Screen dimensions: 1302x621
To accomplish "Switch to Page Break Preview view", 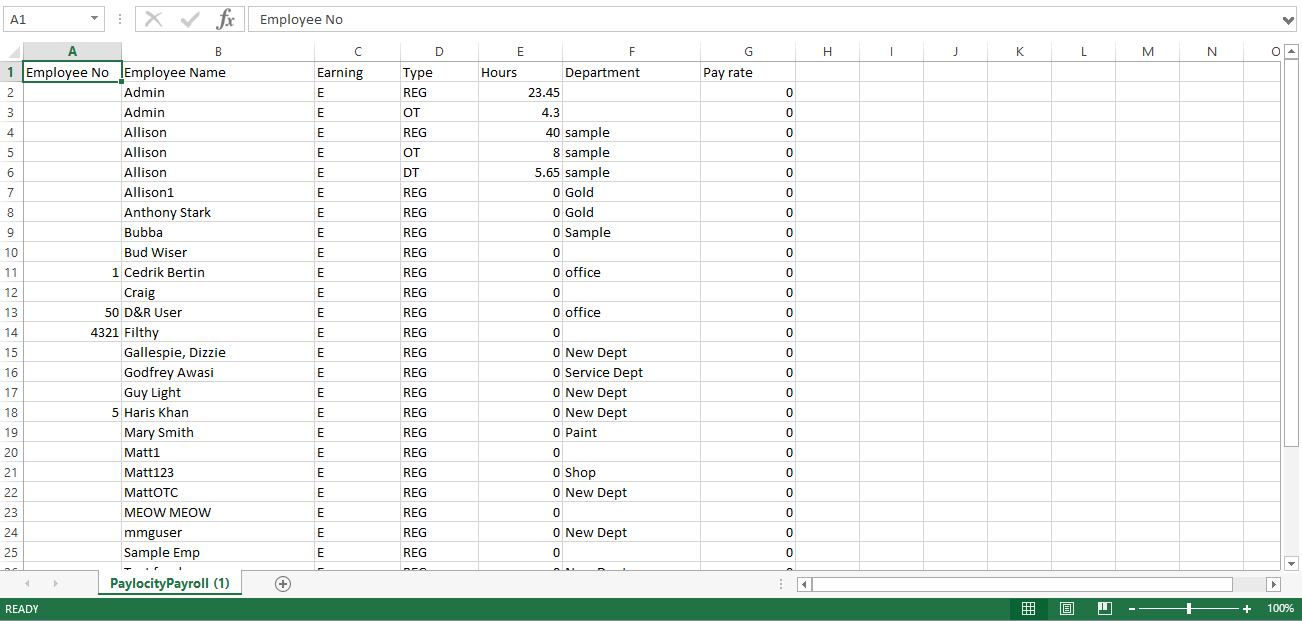I will tap(1104, 609).
